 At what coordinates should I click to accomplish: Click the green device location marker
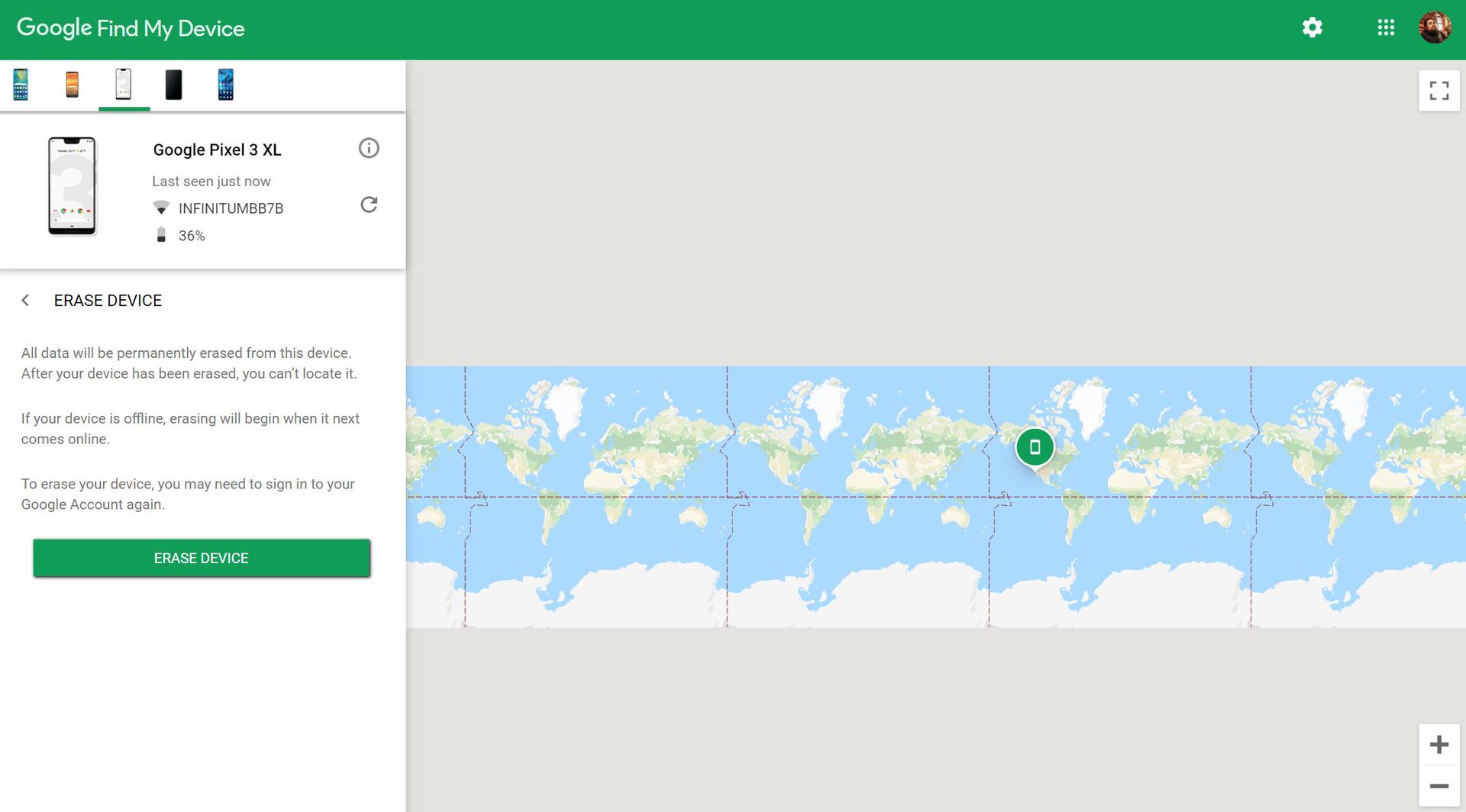1035,447
